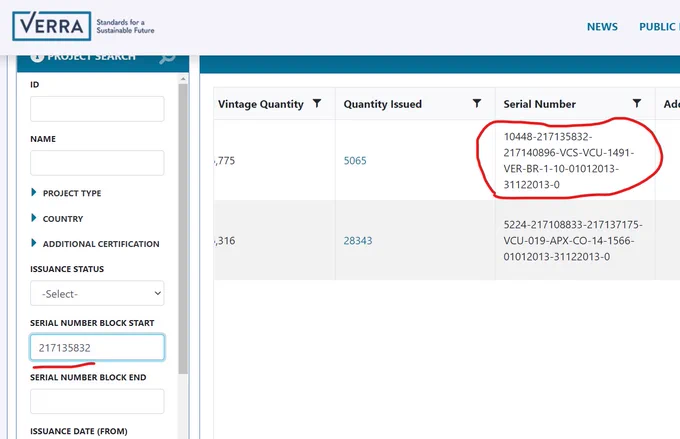Sort by Quantity Issued column header
Image resolution: width=680 pixels, height=439 pixels.
coord(382,104)
